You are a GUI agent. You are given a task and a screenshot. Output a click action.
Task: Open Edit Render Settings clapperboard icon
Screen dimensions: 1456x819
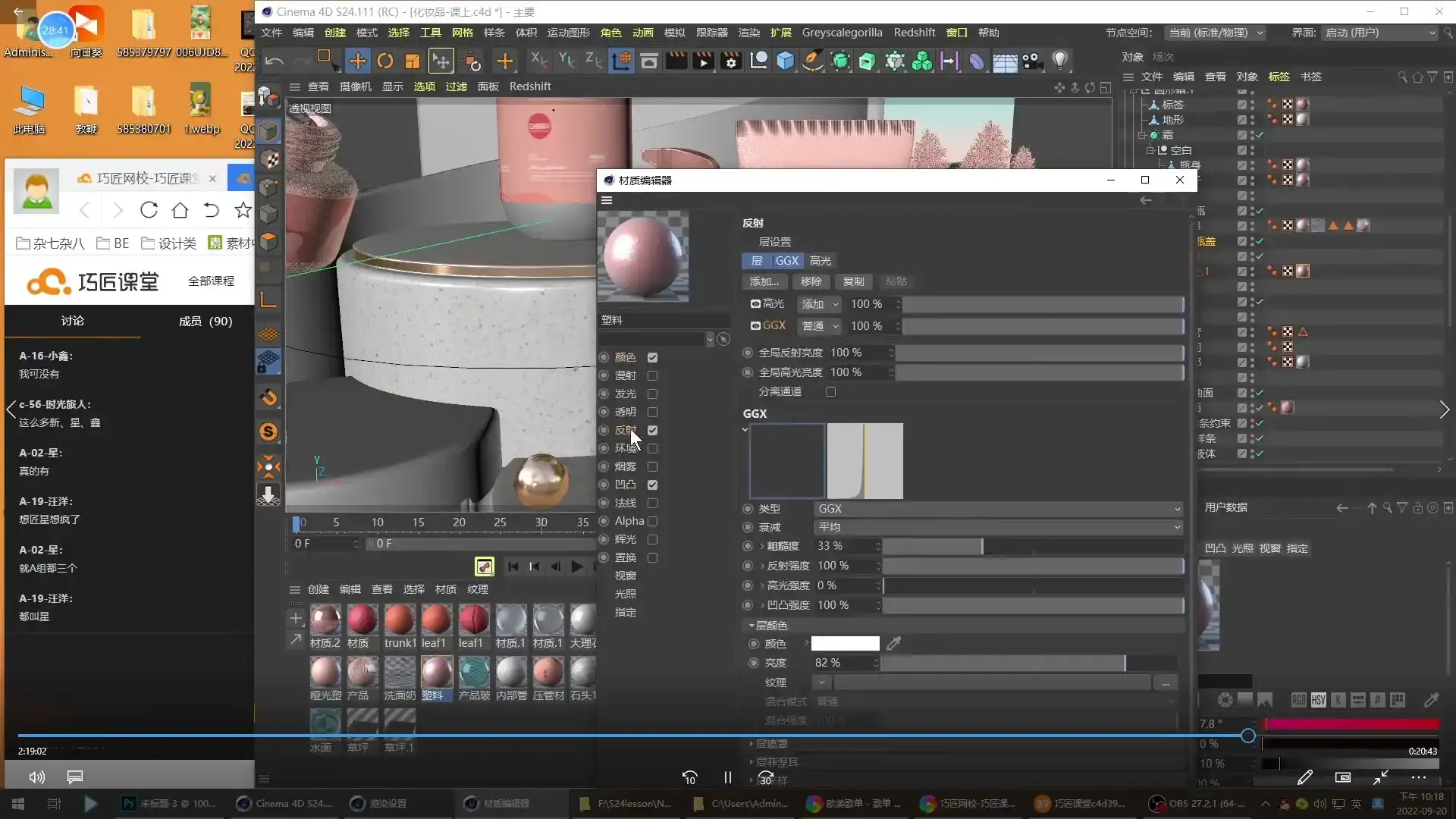730,61
